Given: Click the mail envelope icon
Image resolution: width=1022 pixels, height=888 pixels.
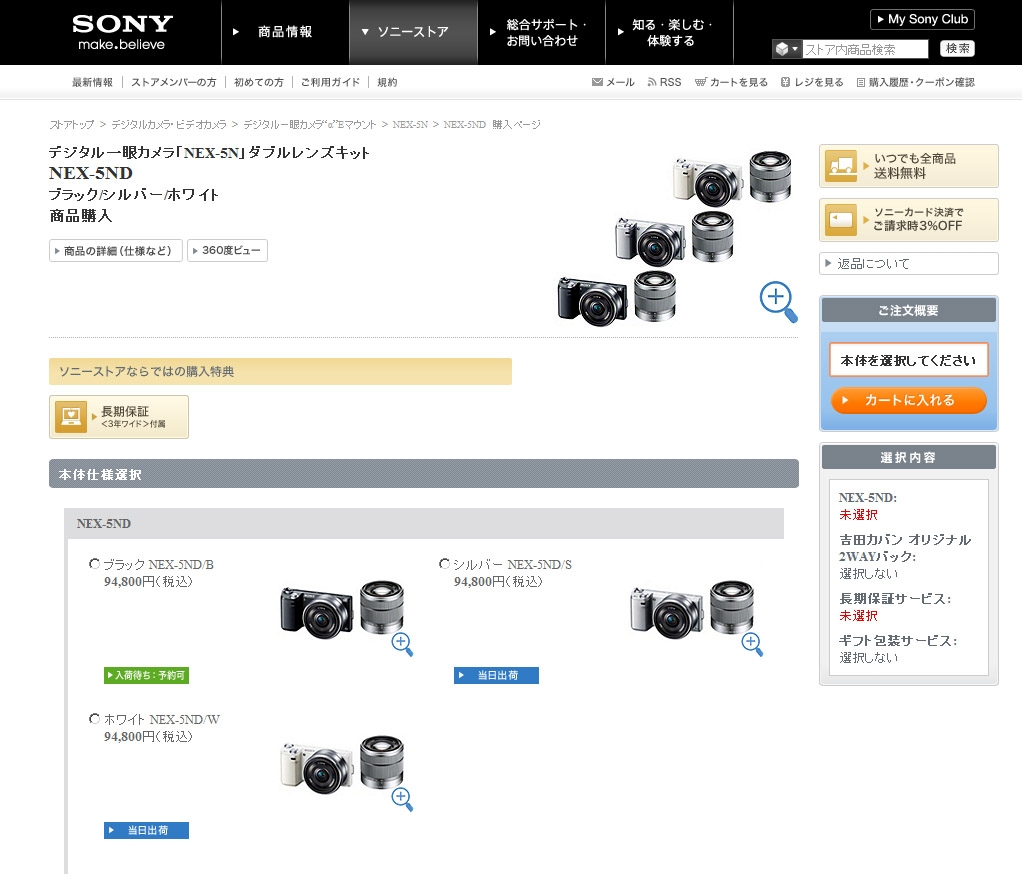Looking at the screenshot, I should coord(597,82).
